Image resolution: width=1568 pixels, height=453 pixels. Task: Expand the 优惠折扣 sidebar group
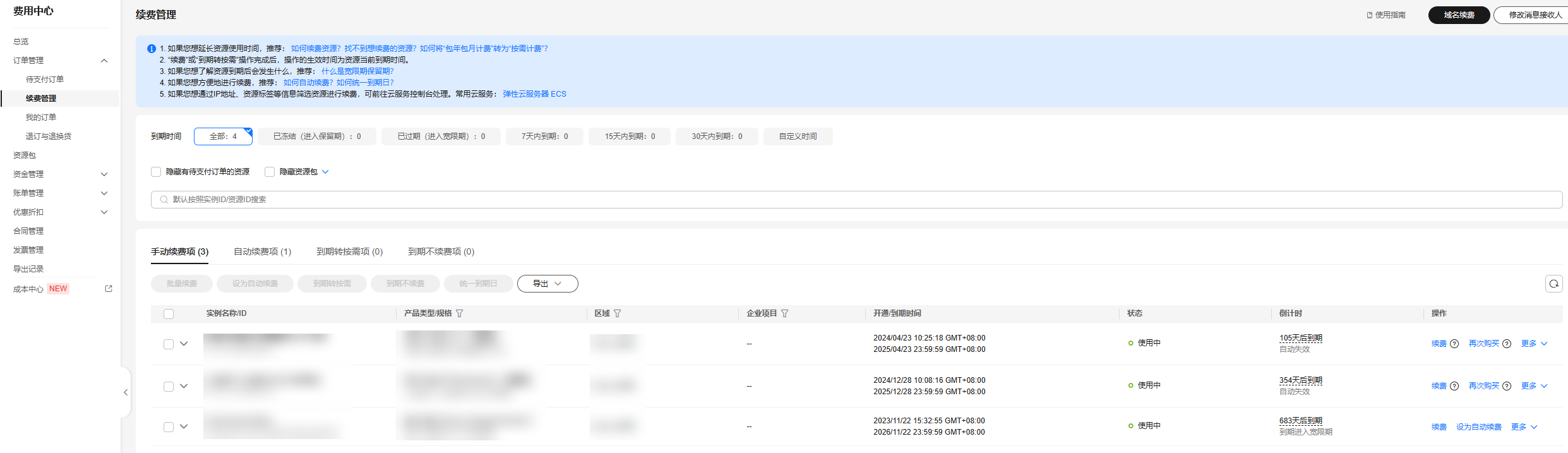(x=104, y=212)
